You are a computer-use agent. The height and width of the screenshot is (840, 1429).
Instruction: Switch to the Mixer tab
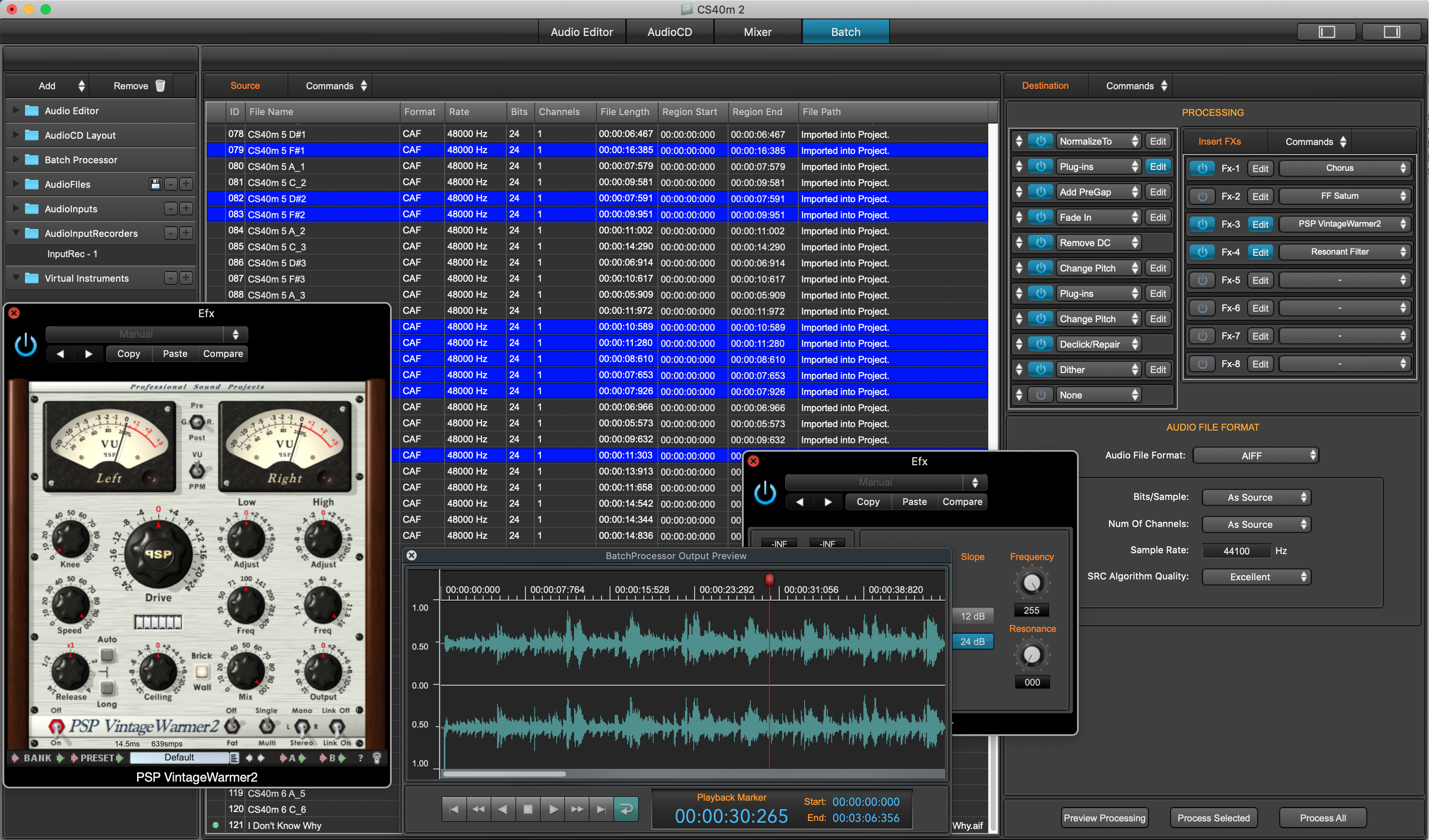(x=758, y=32)
